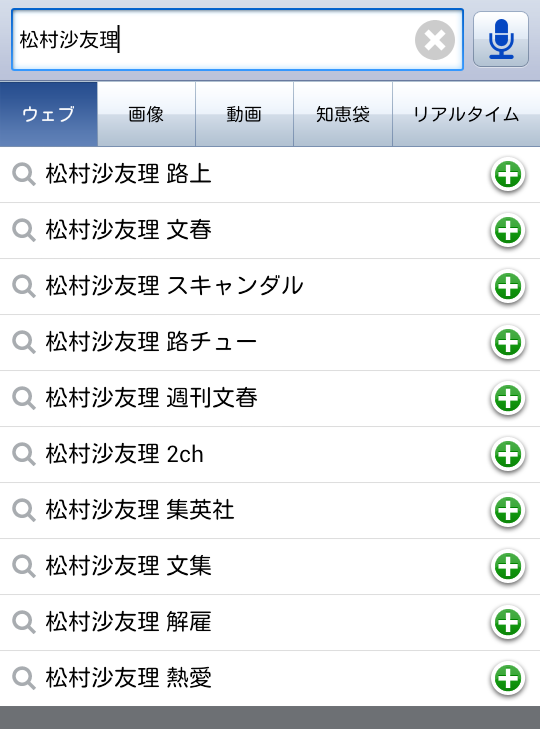Add 集英社 suggestion with green plus icon
This screenshot has height=729, width=540.
(x=508, y=510)
